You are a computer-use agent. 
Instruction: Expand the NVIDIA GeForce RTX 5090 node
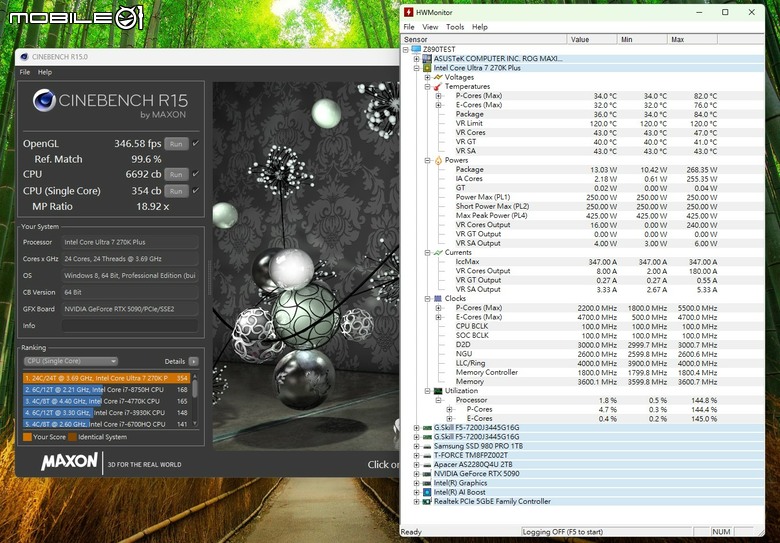(417, 474)
